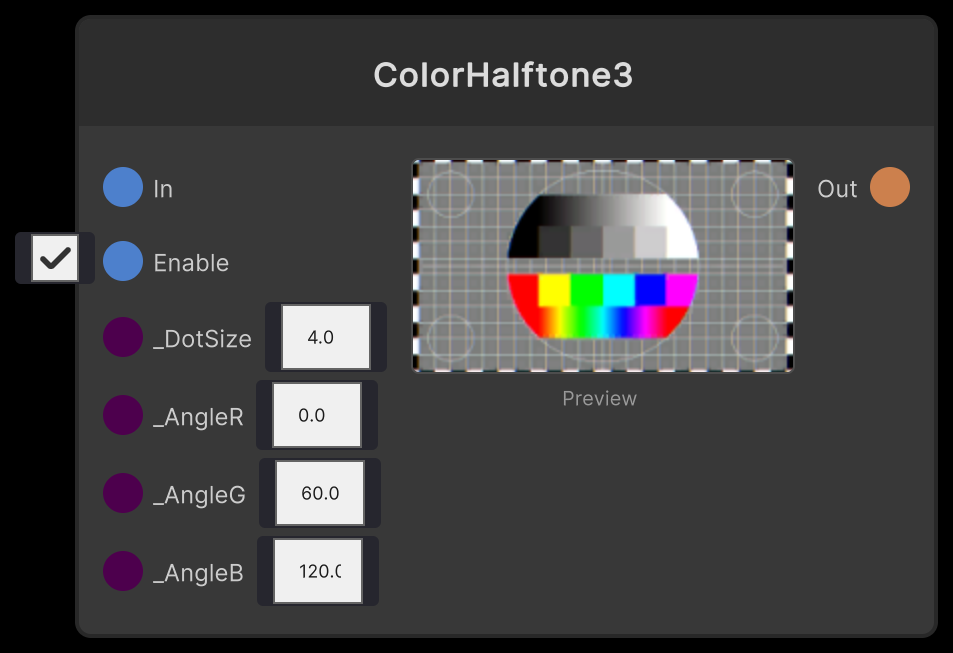The height and width of the screenshot is (653, 953).
Task: Click the purple _DotSize parameter port
Action: coord(122,338)
